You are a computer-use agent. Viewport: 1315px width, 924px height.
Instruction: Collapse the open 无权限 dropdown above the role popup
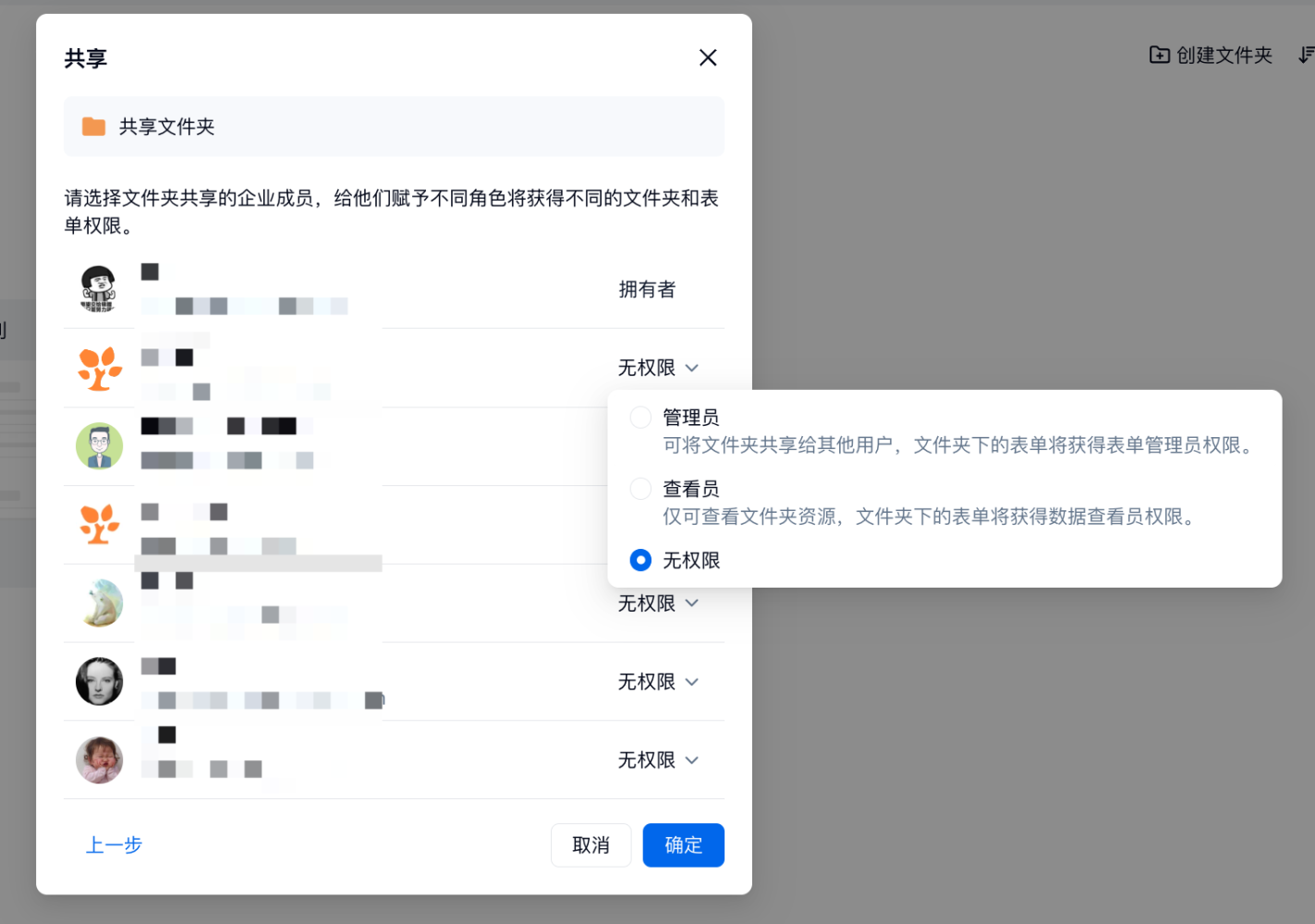[x=658, y=368]
